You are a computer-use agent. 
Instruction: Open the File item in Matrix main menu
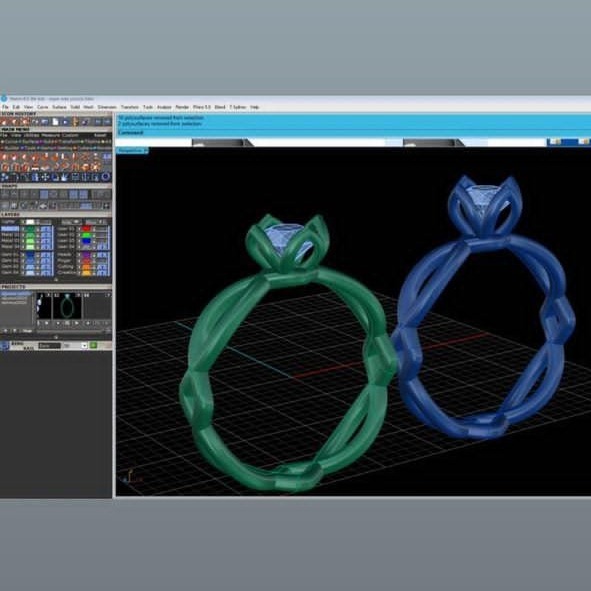pyautogui.click(x=4, y=135)
